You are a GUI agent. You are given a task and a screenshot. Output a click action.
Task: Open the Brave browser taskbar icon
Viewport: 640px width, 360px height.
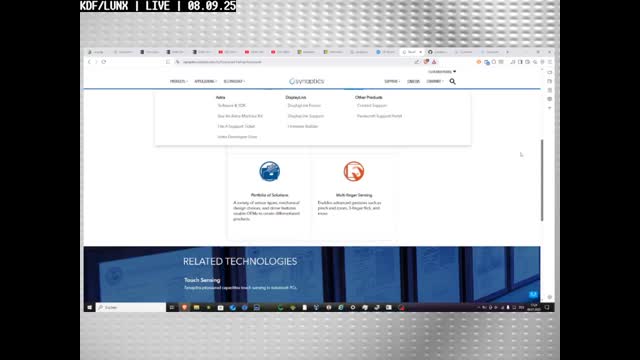click(x=184, y=307)
